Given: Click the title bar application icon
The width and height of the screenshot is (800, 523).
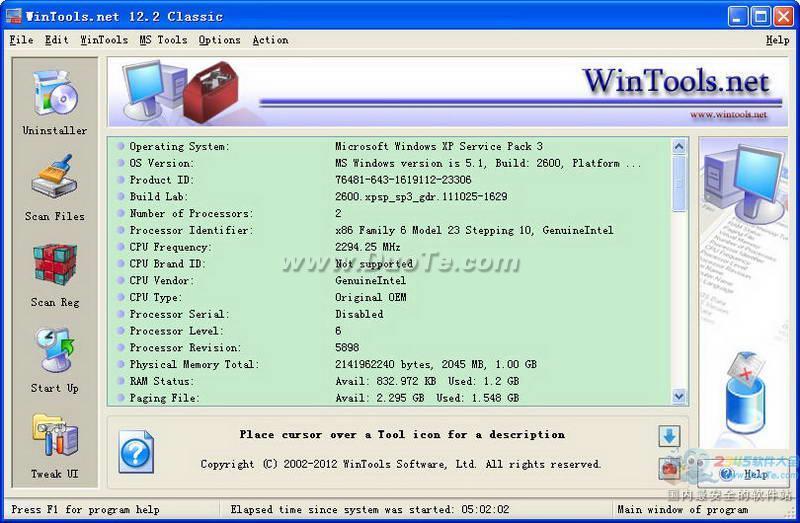Looking at the screenshot, I should pos(13,16).
